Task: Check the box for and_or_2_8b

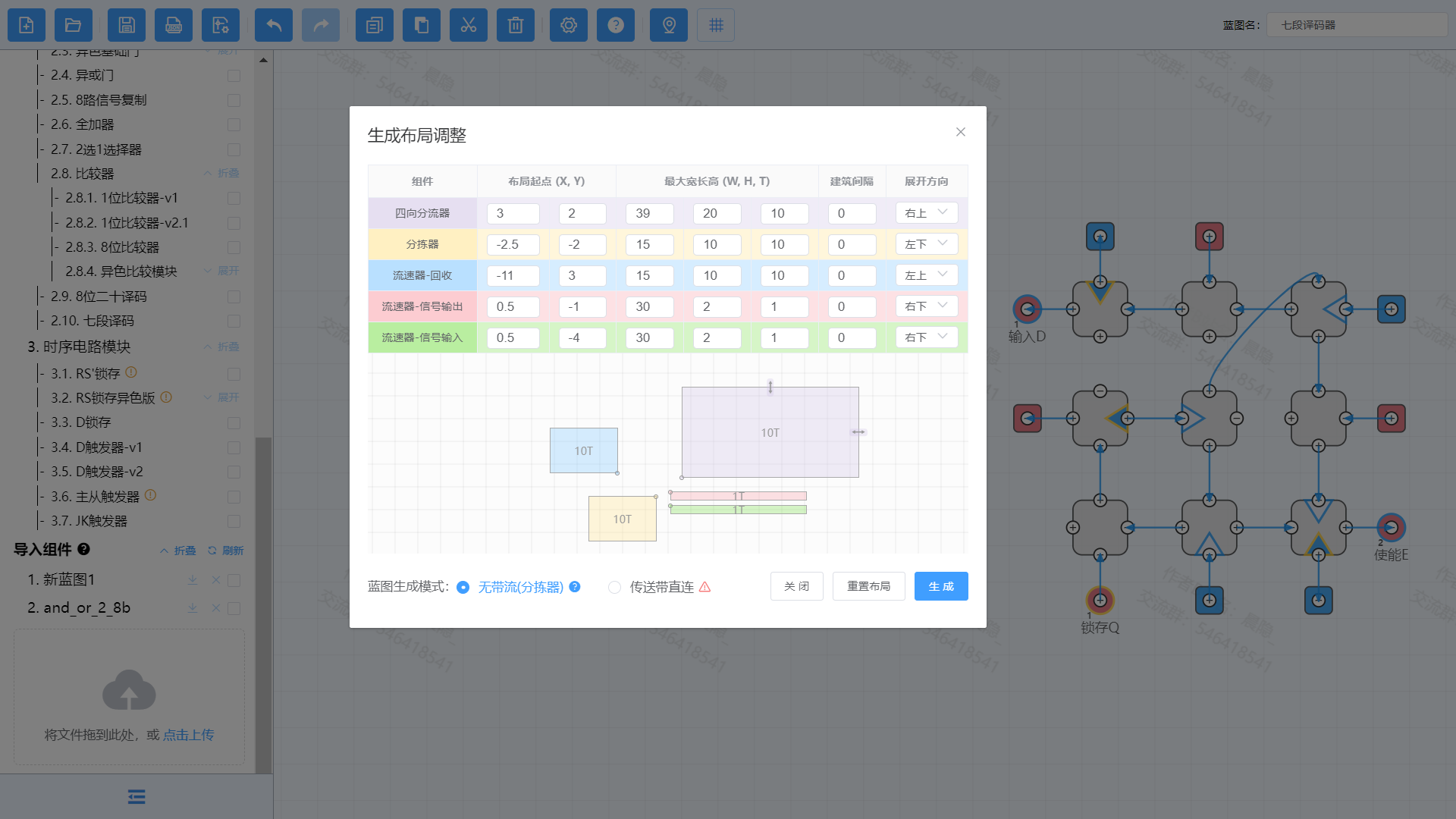Action: [x=234, y=608]
